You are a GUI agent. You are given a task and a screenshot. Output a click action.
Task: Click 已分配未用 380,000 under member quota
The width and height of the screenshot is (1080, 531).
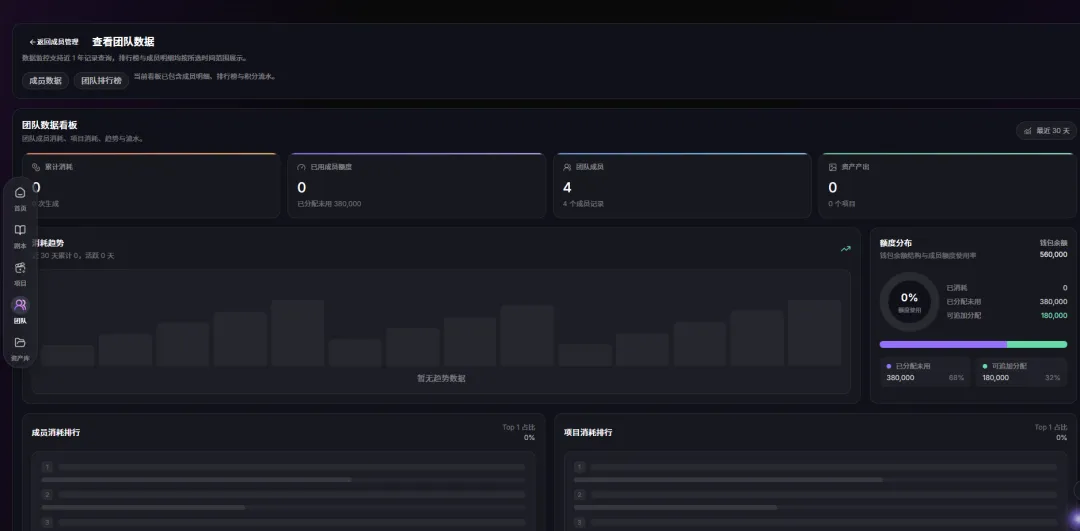tap(329, 204)
